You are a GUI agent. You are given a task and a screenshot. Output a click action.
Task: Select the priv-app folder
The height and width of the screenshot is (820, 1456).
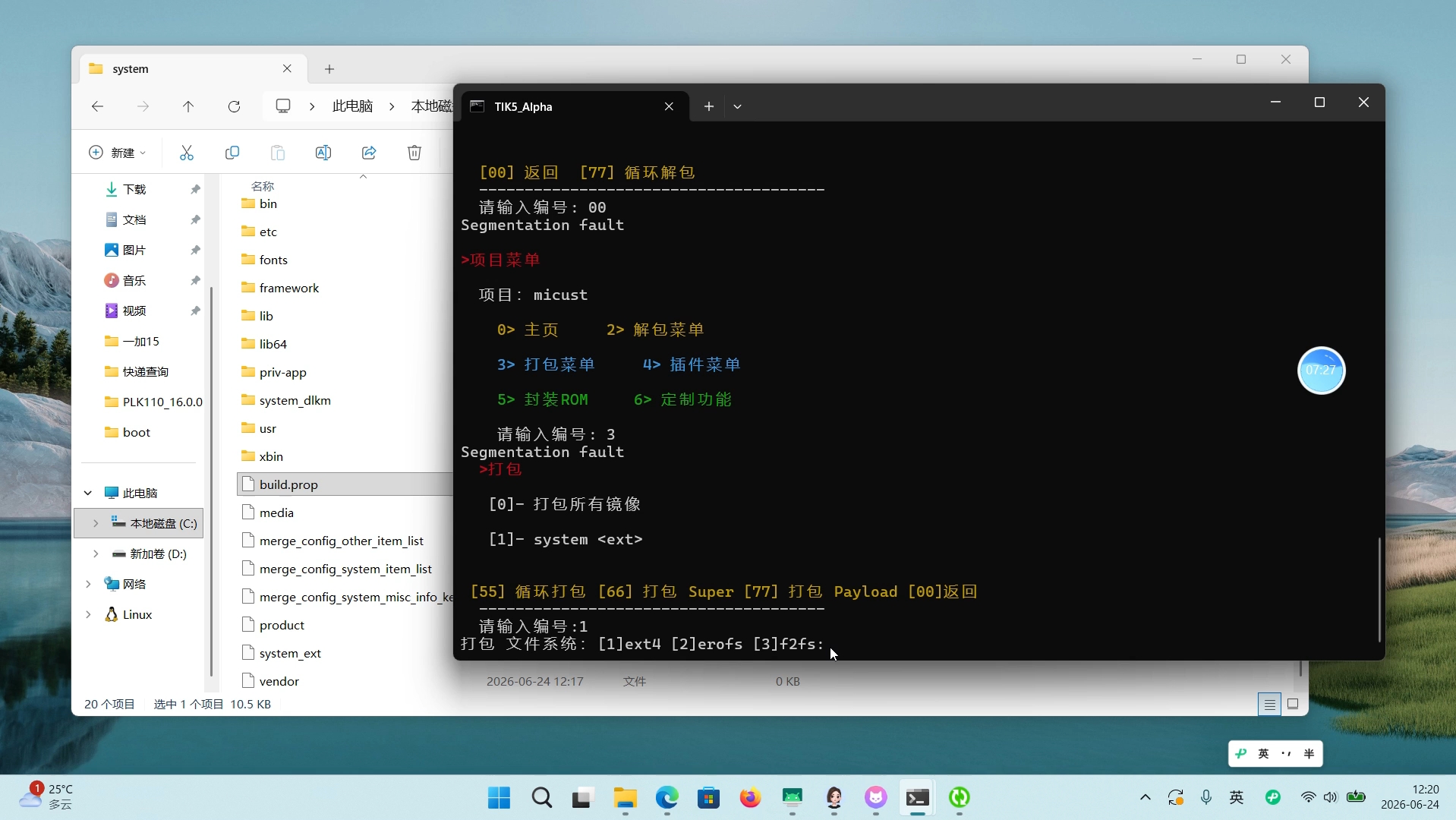tap(282, 372)
